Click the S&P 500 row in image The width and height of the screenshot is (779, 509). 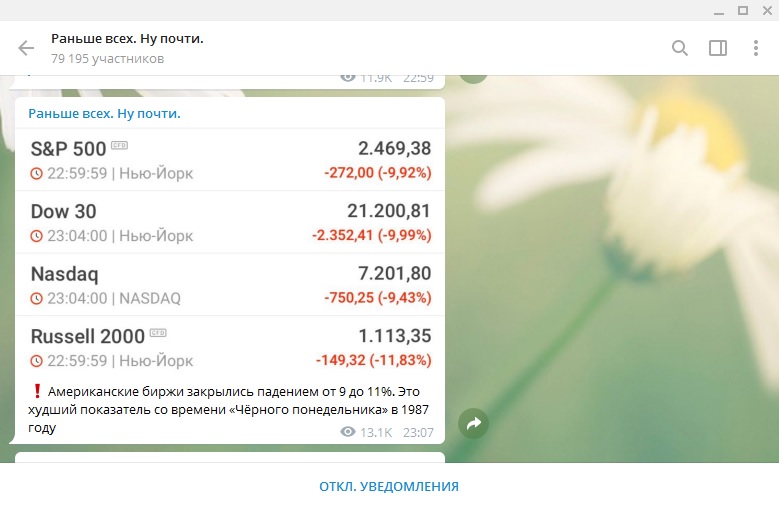click(230, 160)
